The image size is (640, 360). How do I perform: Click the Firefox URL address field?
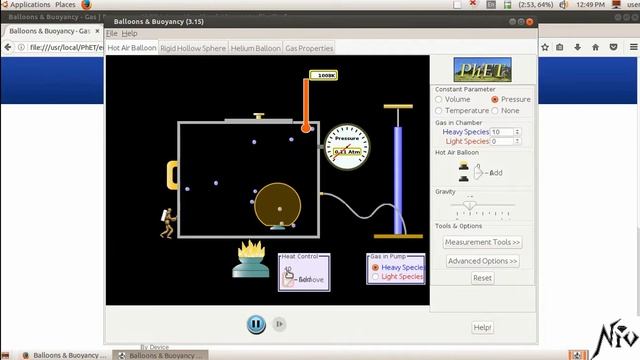pos(67,47)
